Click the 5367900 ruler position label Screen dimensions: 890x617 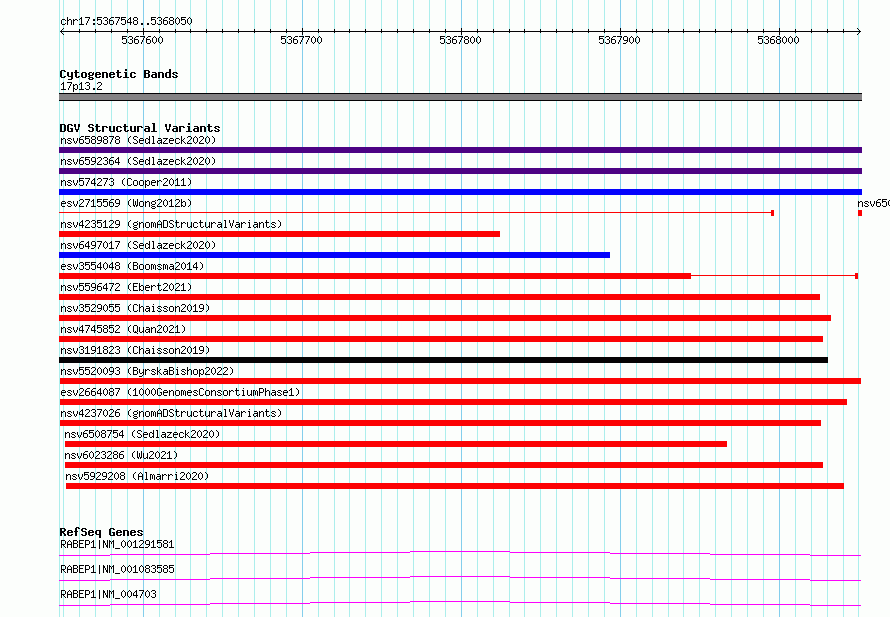pyautogui.click(x=619, y=40)
